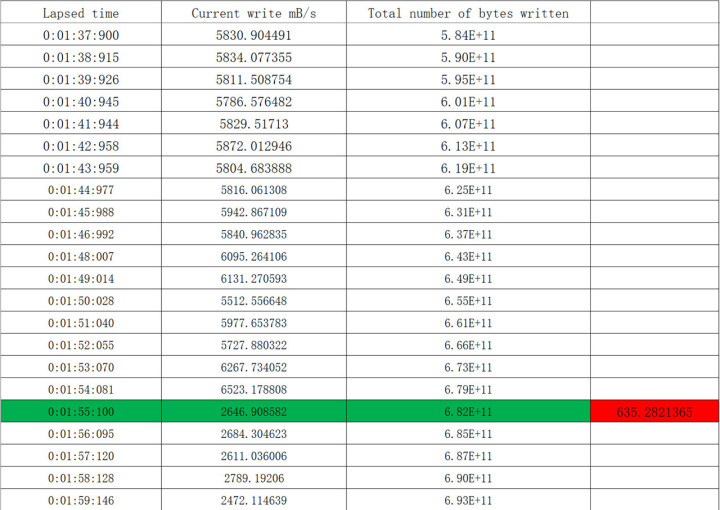The height and width of the screenshot is (510, 720).
Task: Select green highlighted time cell 0:01:55:100
Action: [x=81, y=411]
